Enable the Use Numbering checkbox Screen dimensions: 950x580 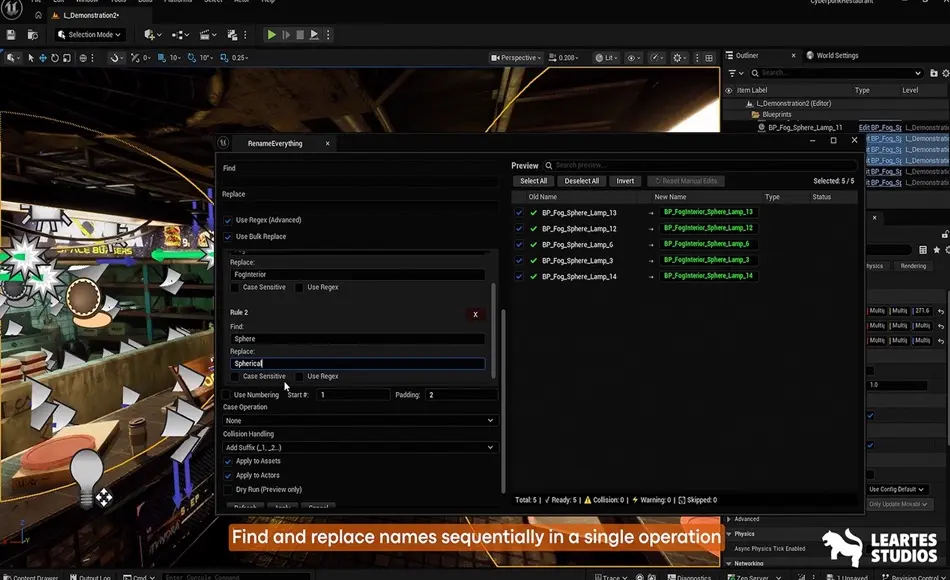tap(227, 395)
